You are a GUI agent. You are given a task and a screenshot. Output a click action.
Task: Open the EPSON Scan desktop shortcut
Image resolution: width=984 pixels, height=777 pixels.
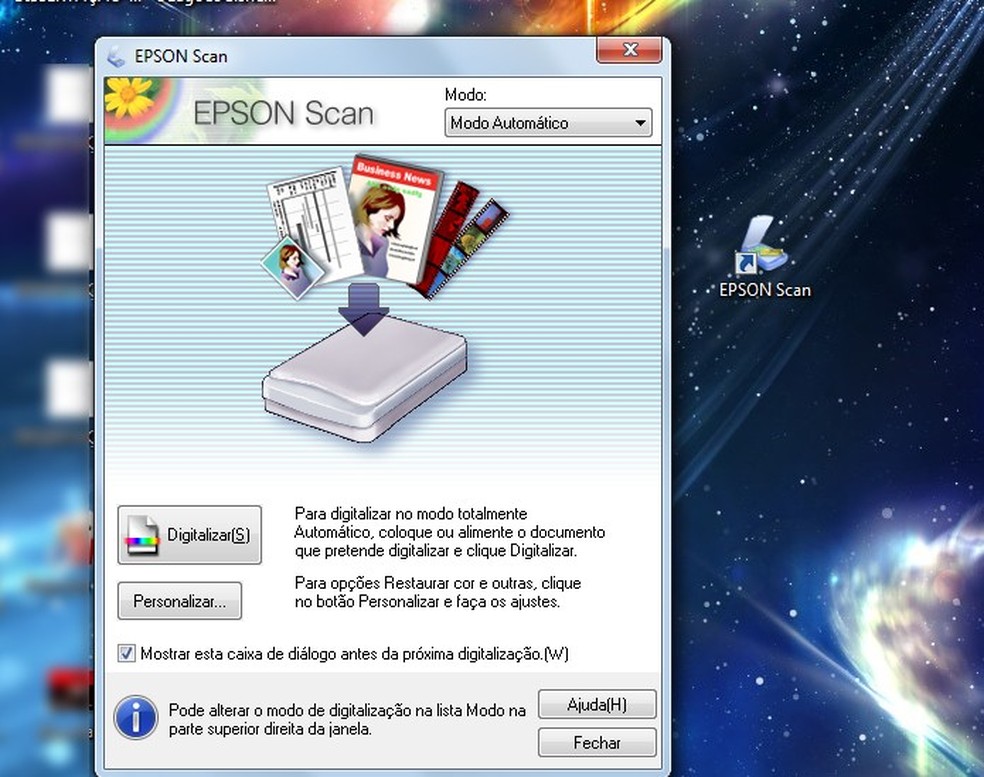tap(764, 257)
